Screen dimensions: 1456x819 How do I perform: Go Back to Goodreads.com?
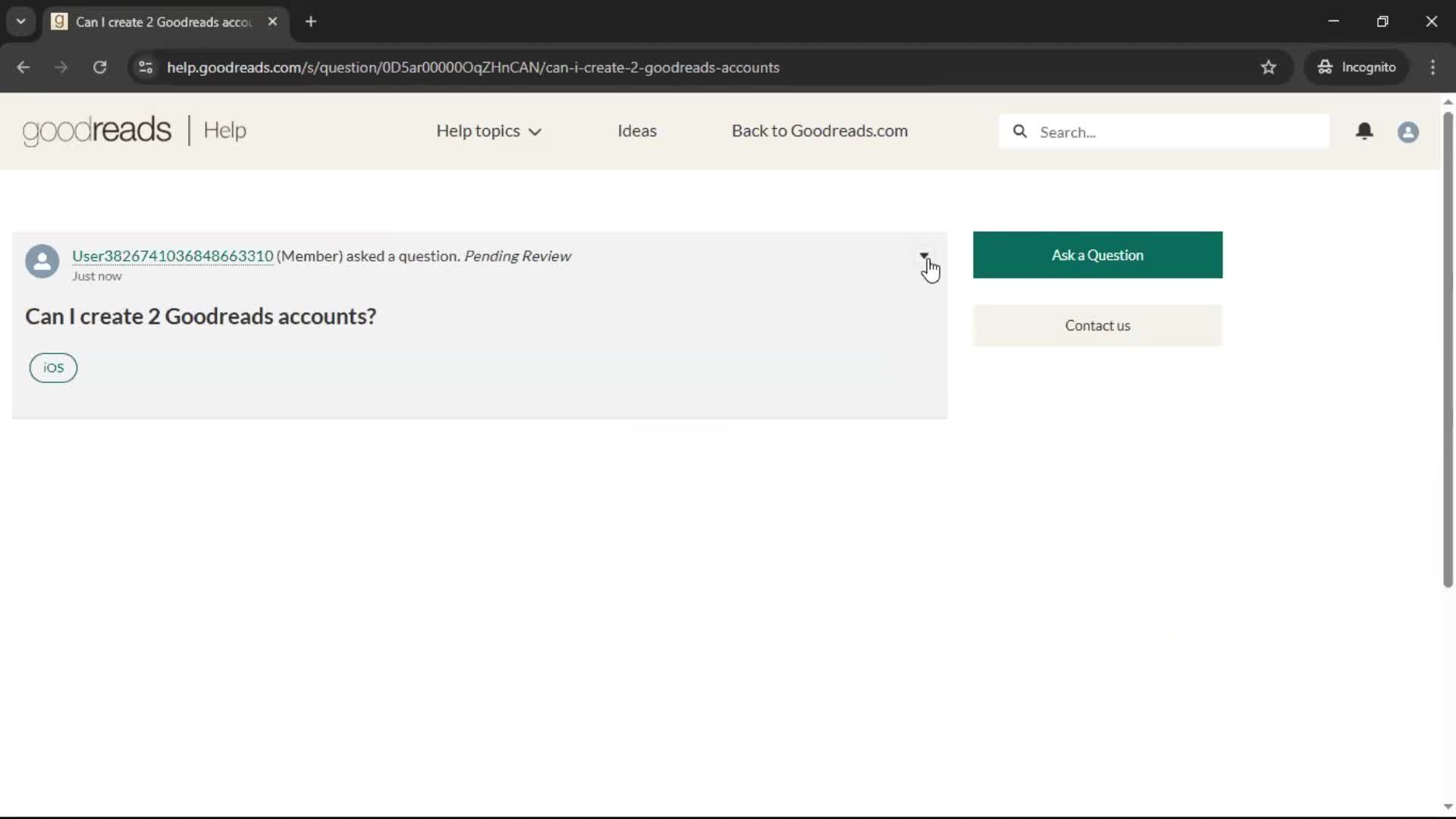pos(820,131)
